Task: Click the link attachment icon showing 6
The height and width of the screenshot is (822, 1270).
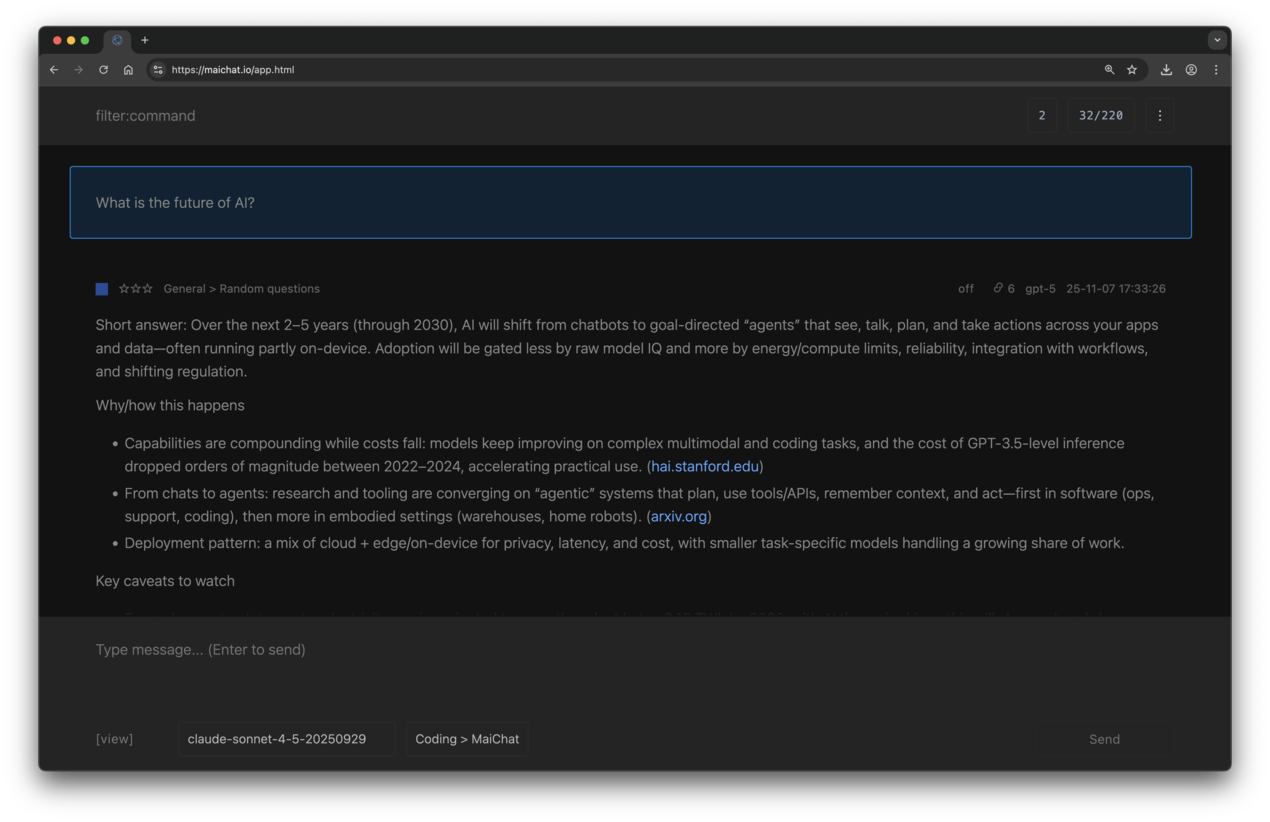Action: (x=1003, y=288)
